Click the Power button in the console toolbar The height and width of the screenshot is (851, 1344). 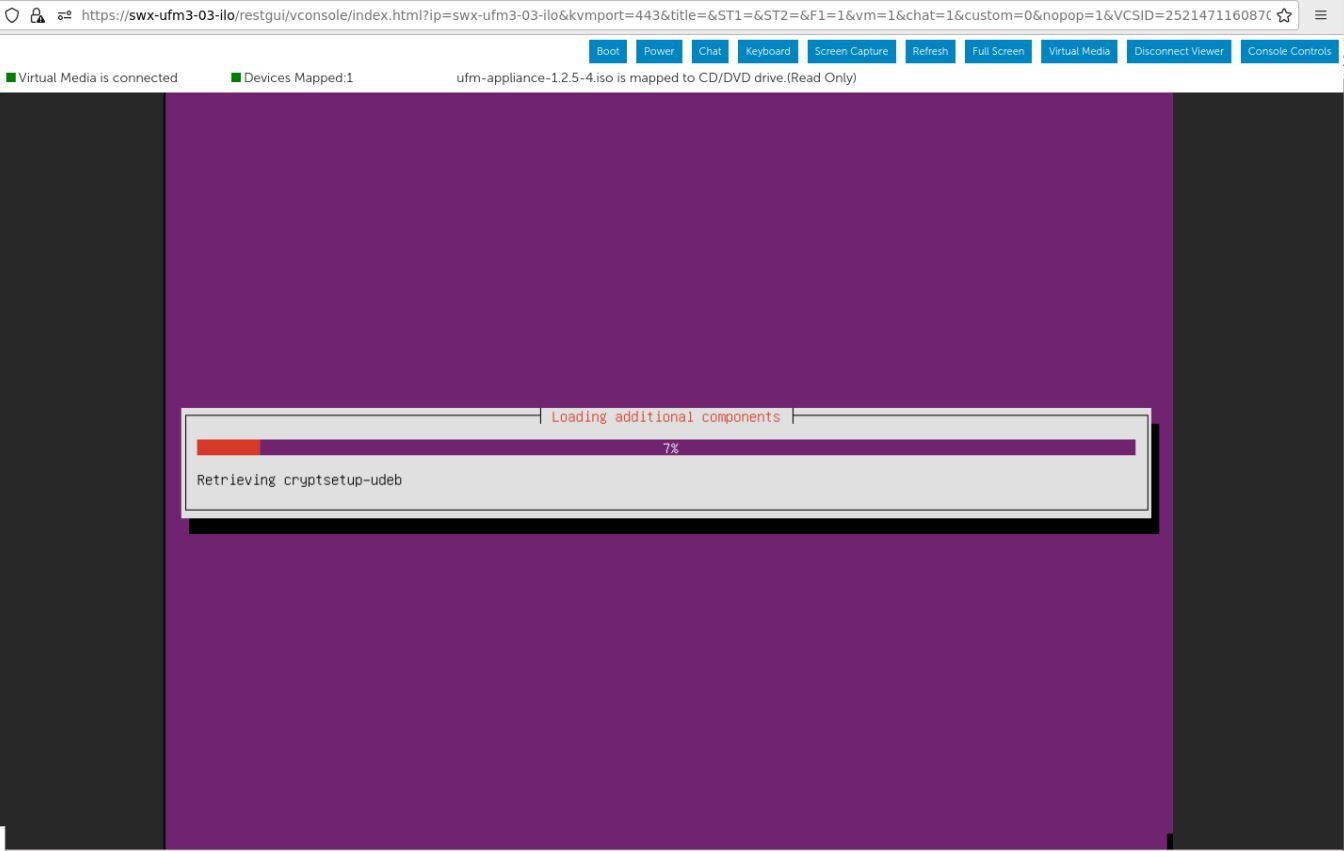coord(658,51)
